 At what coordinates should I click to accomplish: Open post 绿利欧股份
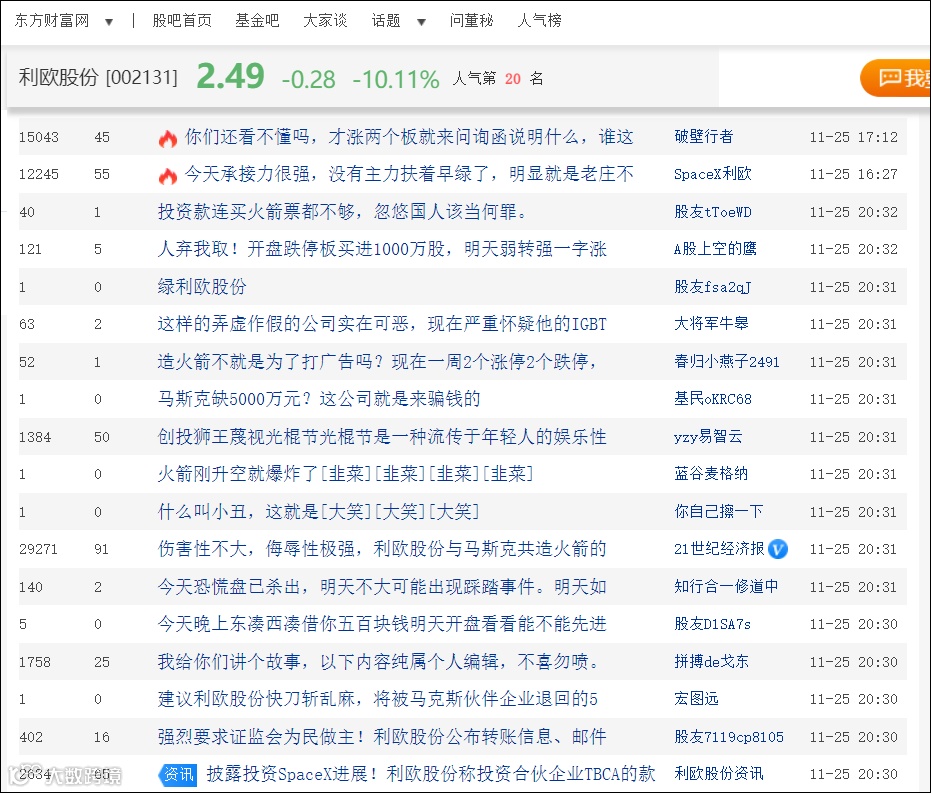pos(202,287)
